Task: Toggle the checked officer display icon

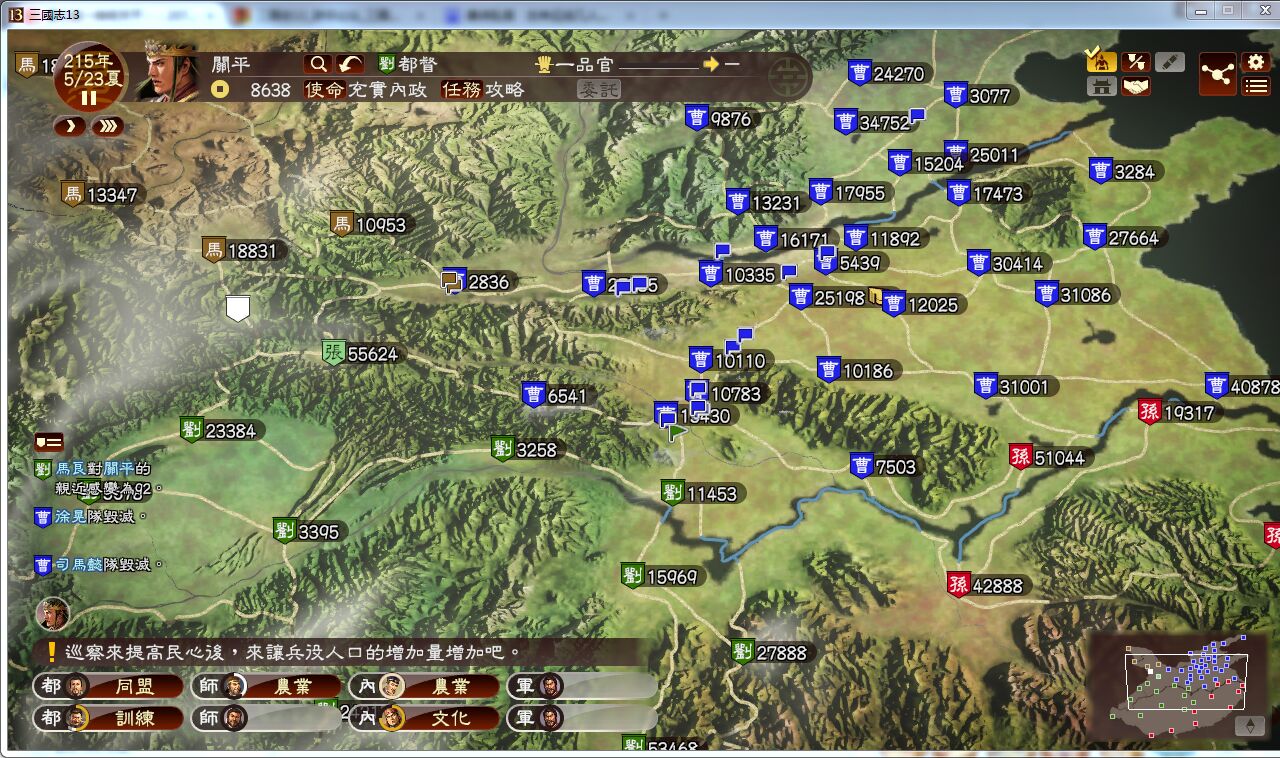Action: 1101,61
